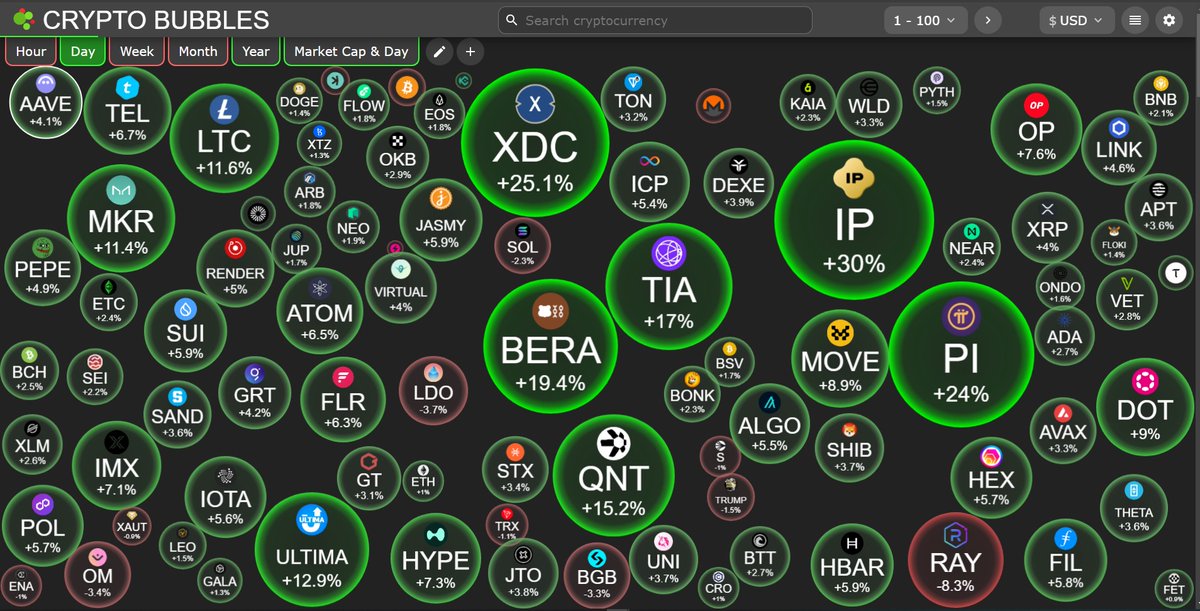Click the DEXE bubble
This screenshot has height=611, width=1200.
(x=738, y=183)
